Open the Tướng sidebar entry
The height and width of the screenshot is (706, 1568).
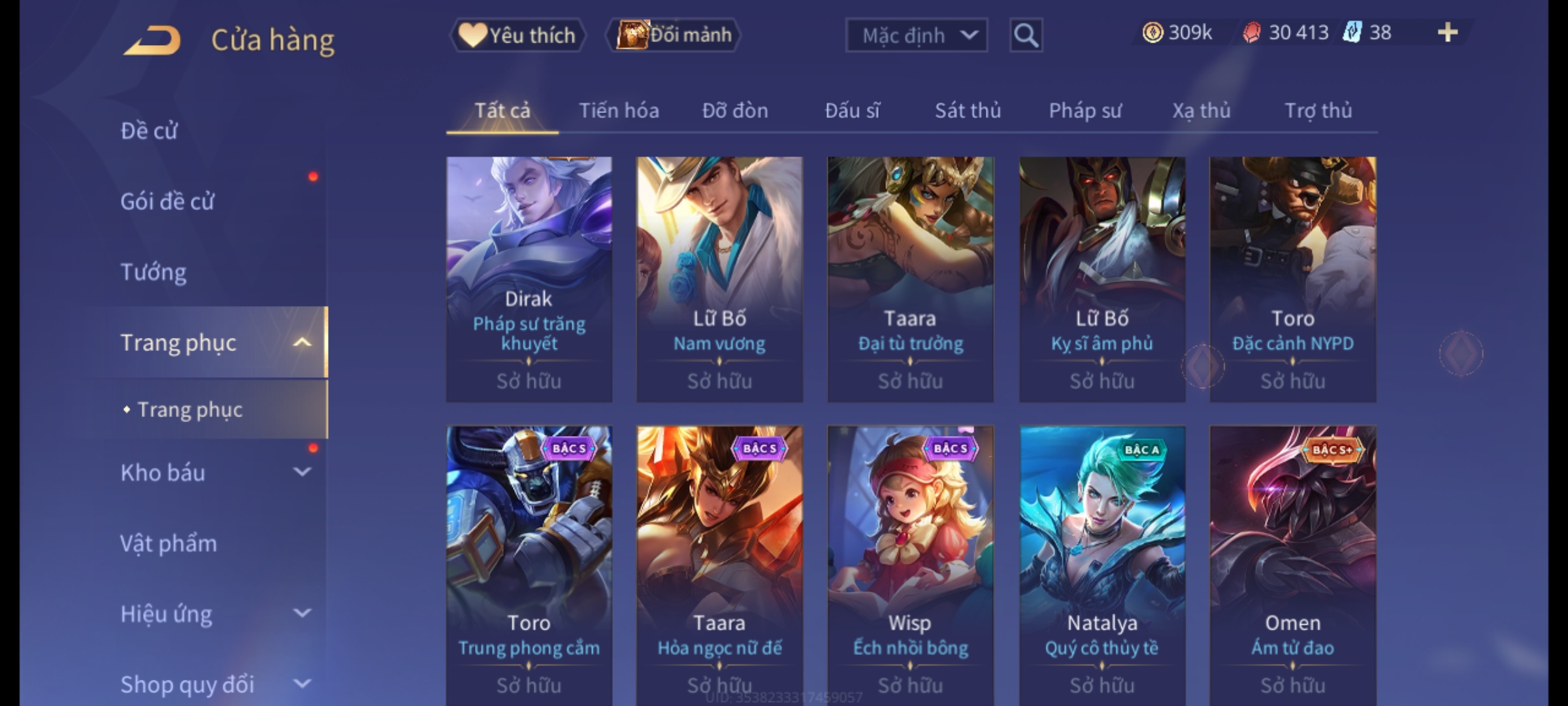coord(154,272)
